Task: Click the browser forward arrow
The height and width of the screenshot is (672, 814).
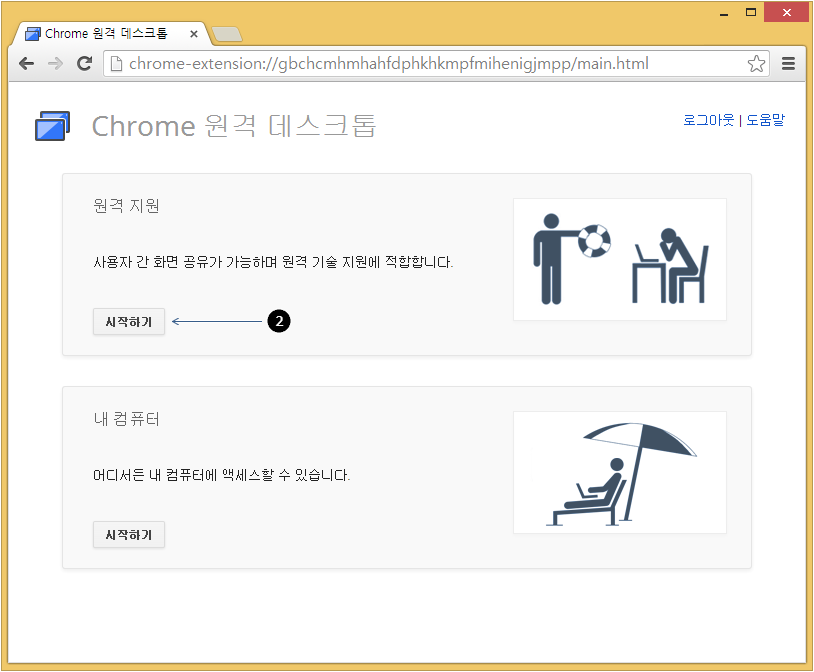Action: (55, 64)
